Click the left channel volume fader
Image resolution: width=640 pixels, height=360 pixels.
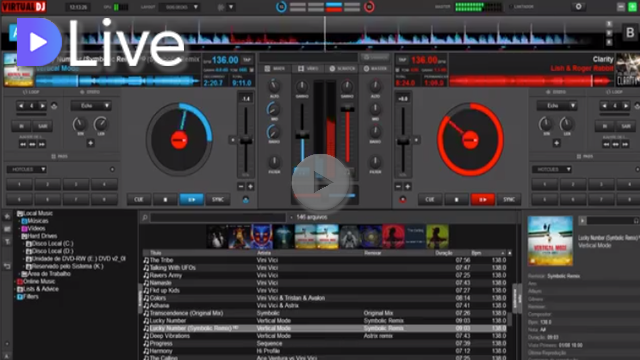tap(302, 136)
